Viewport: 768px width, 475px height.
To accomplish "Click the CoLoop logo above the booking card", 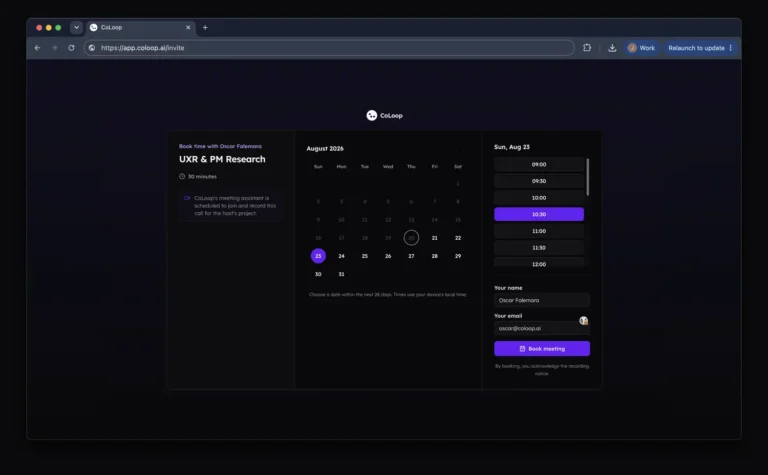I will click(384, 116).
